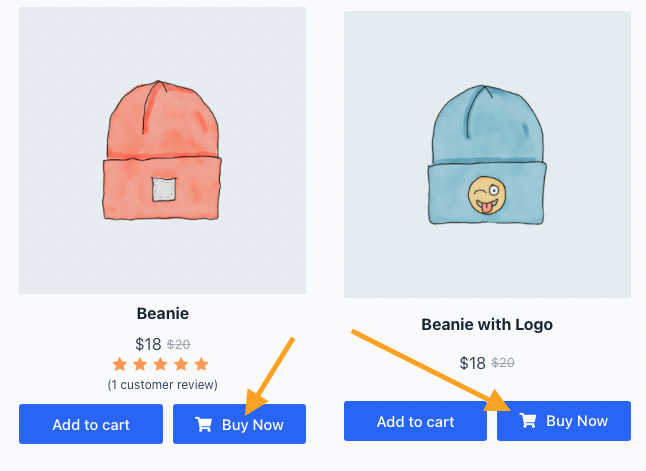Viewport: 646px width, 471px height.
Task: Click the first star of the Beanie rating
Action: tap(120, 364)
